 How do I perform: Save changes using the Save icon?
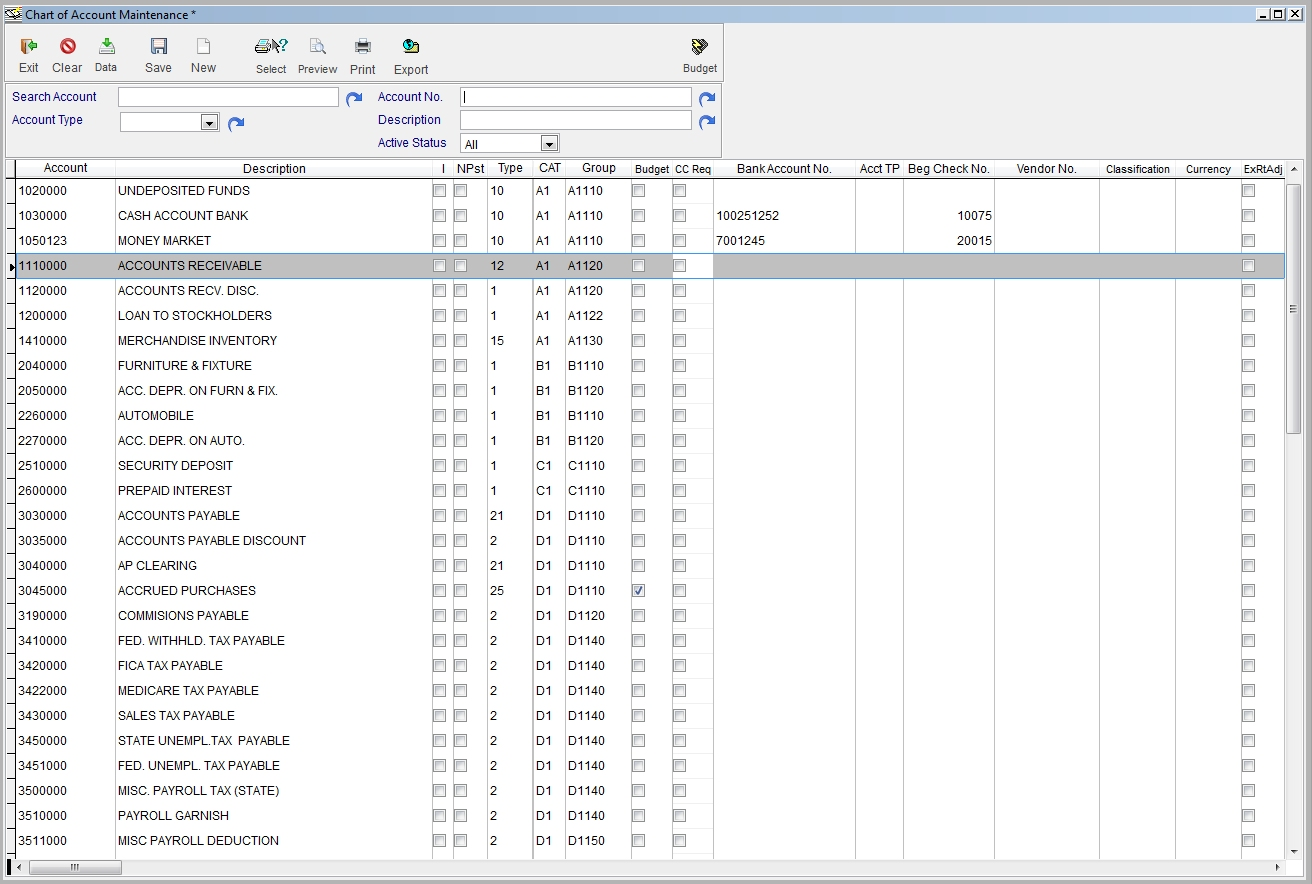click(158, 47)
